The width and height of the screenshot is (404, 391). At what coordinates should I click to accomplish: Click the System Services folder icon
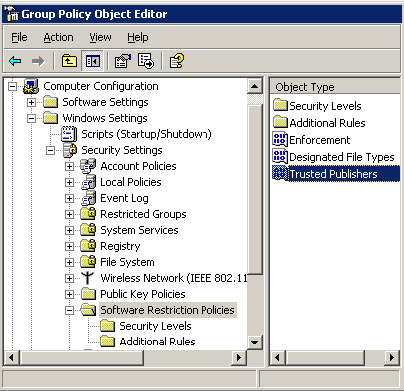[x=88, y=230]
